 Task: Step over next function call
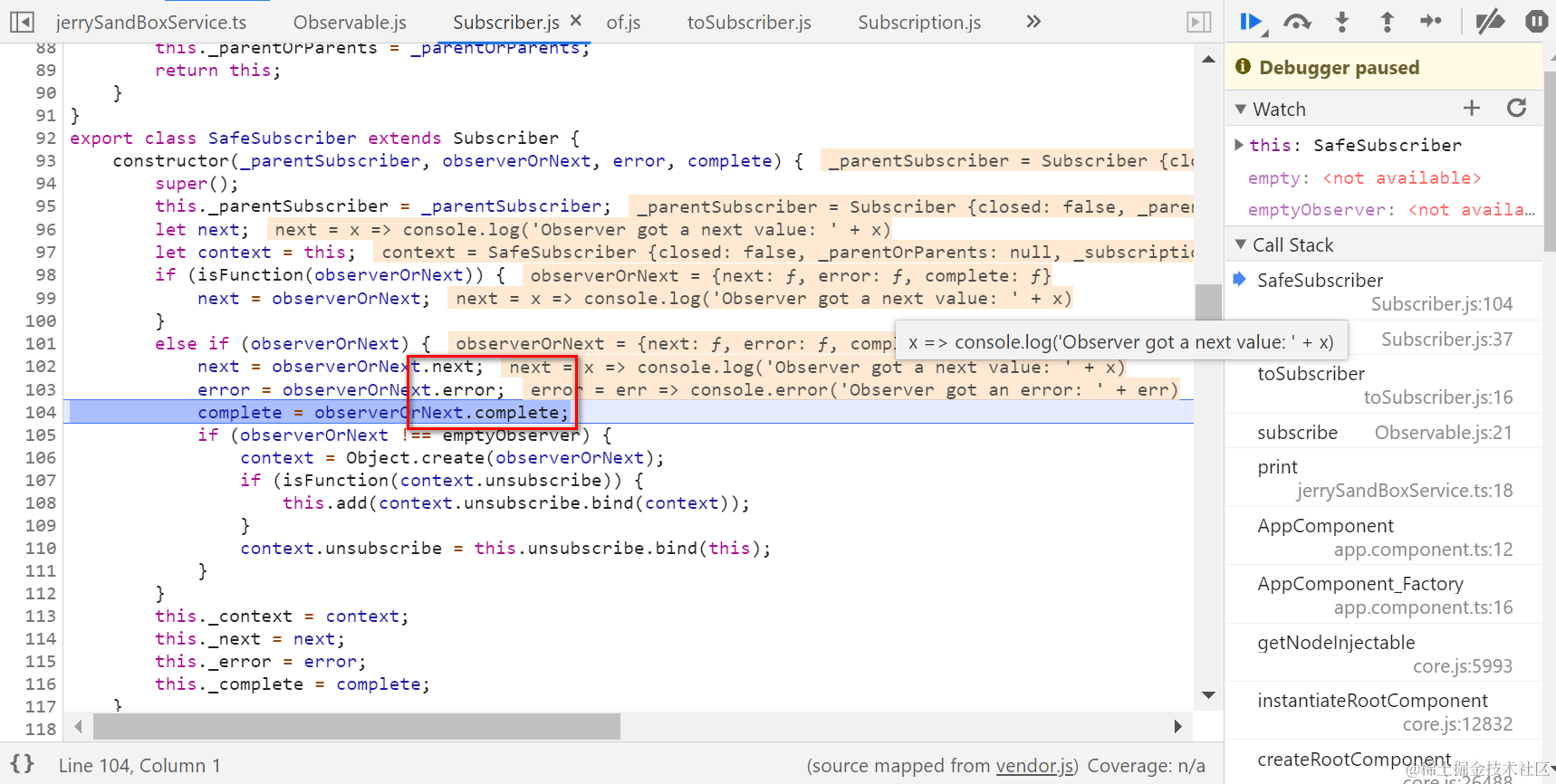coord(1297,22)
